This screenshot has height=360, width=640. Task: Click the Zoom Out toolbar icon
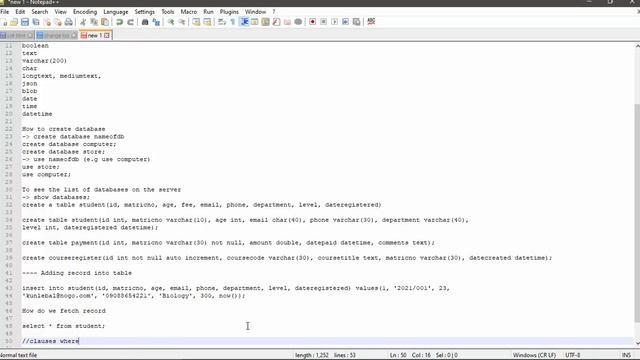pos(182,22)
